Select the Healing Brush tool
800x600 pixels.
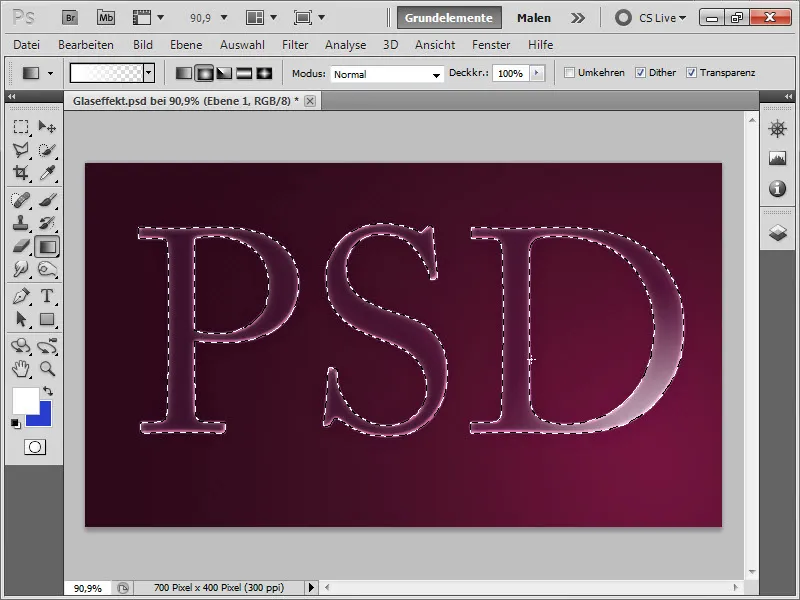(x=21, y=200)
